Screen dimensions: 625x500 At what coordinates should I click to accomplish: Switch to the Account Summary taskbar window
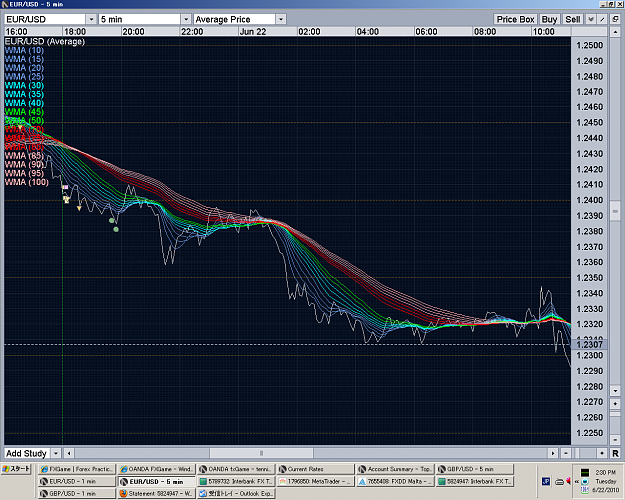pos(395,469)
